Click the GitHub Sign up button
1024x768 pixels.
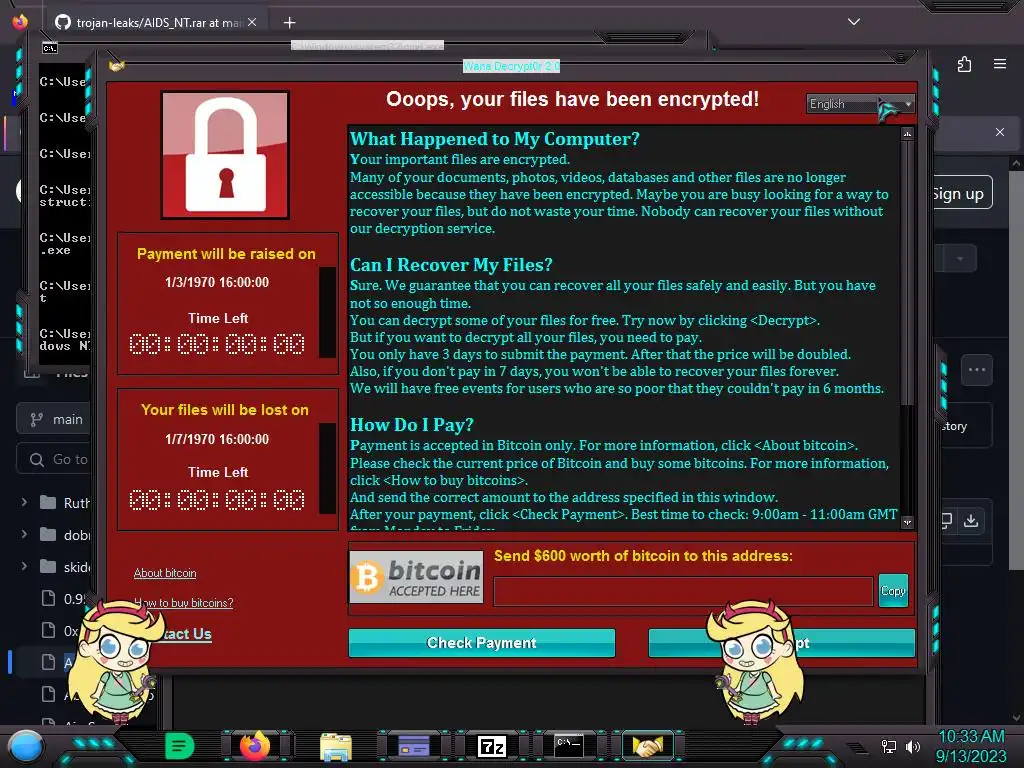click(x=959, y=194)
